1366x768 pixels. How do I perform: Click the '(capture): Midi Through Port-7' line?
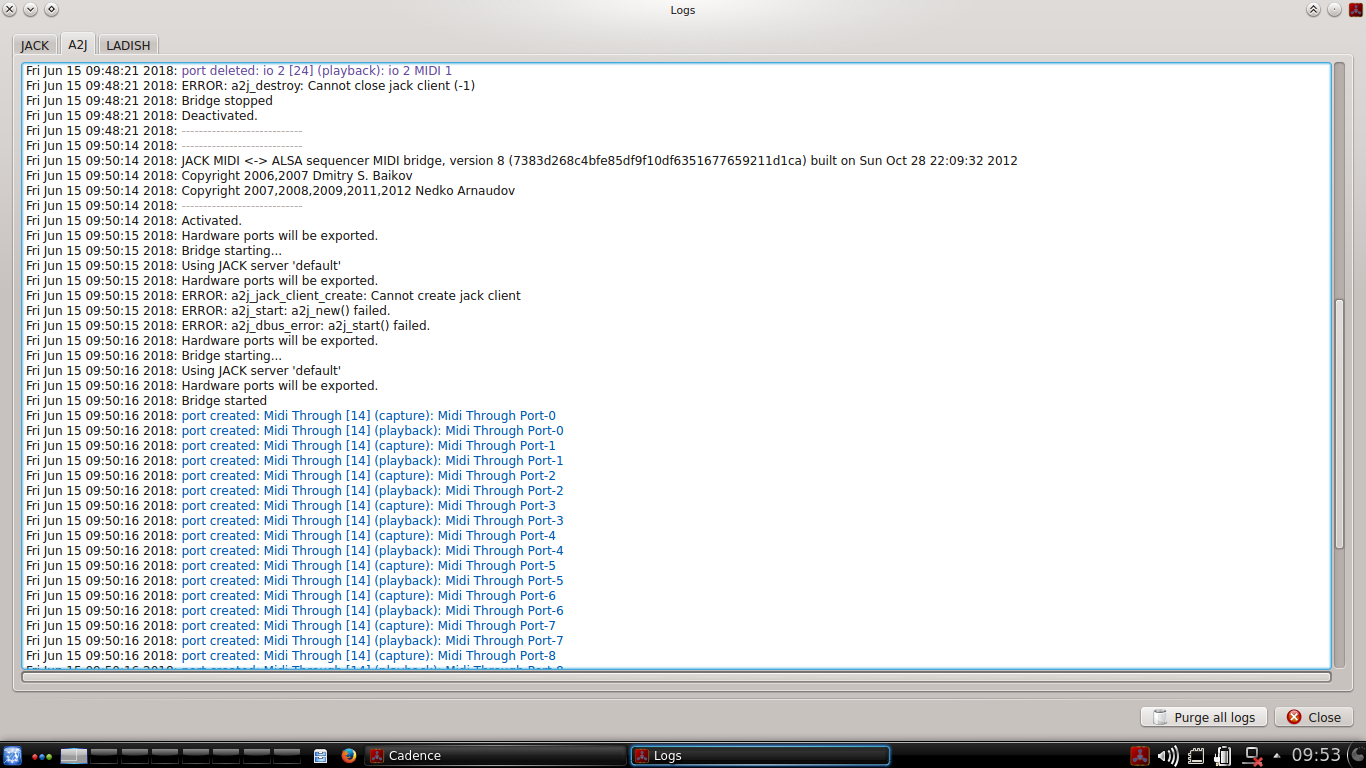(291, 626)
